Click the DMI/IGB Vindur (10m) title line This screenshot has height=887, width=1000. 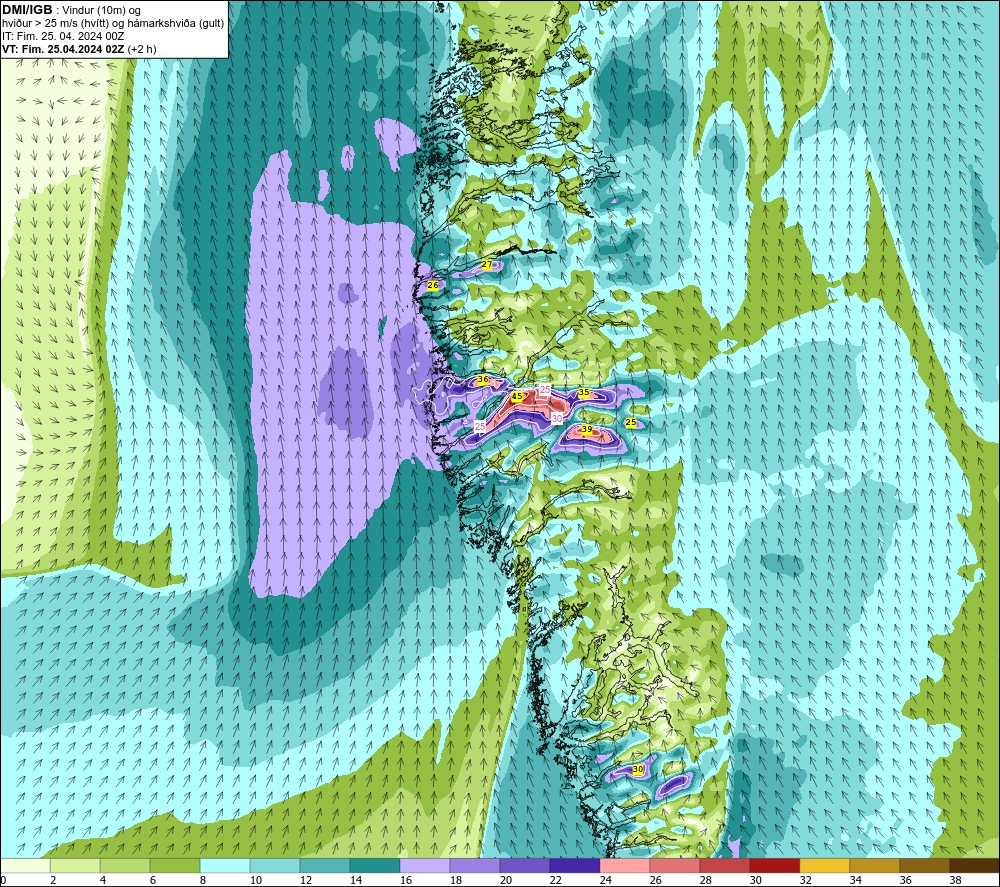tap(71, 10)
